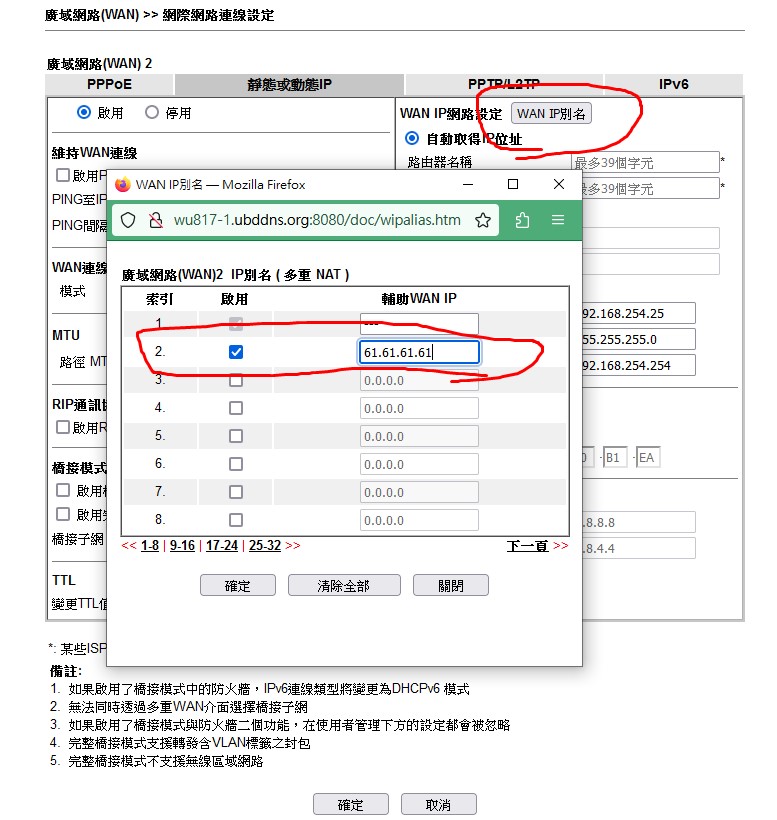
Task: Switch to the PPPoE tab
Action: point(110,85)
